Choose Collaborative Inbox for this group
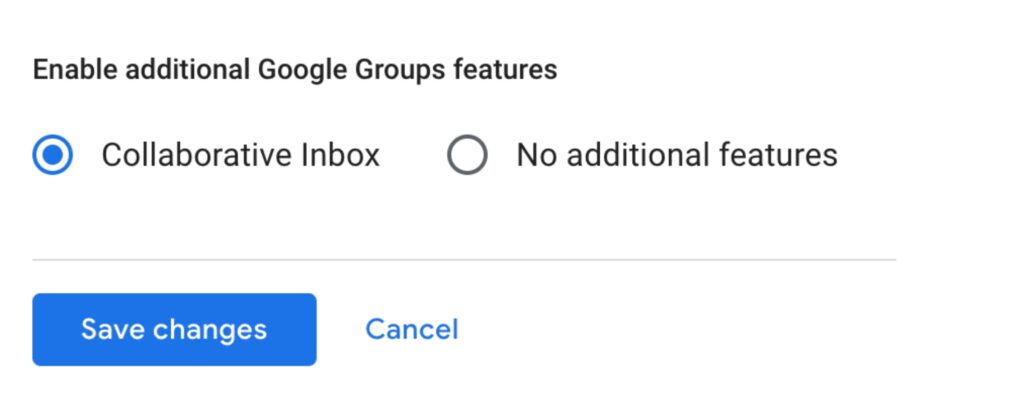 [53, 155]
